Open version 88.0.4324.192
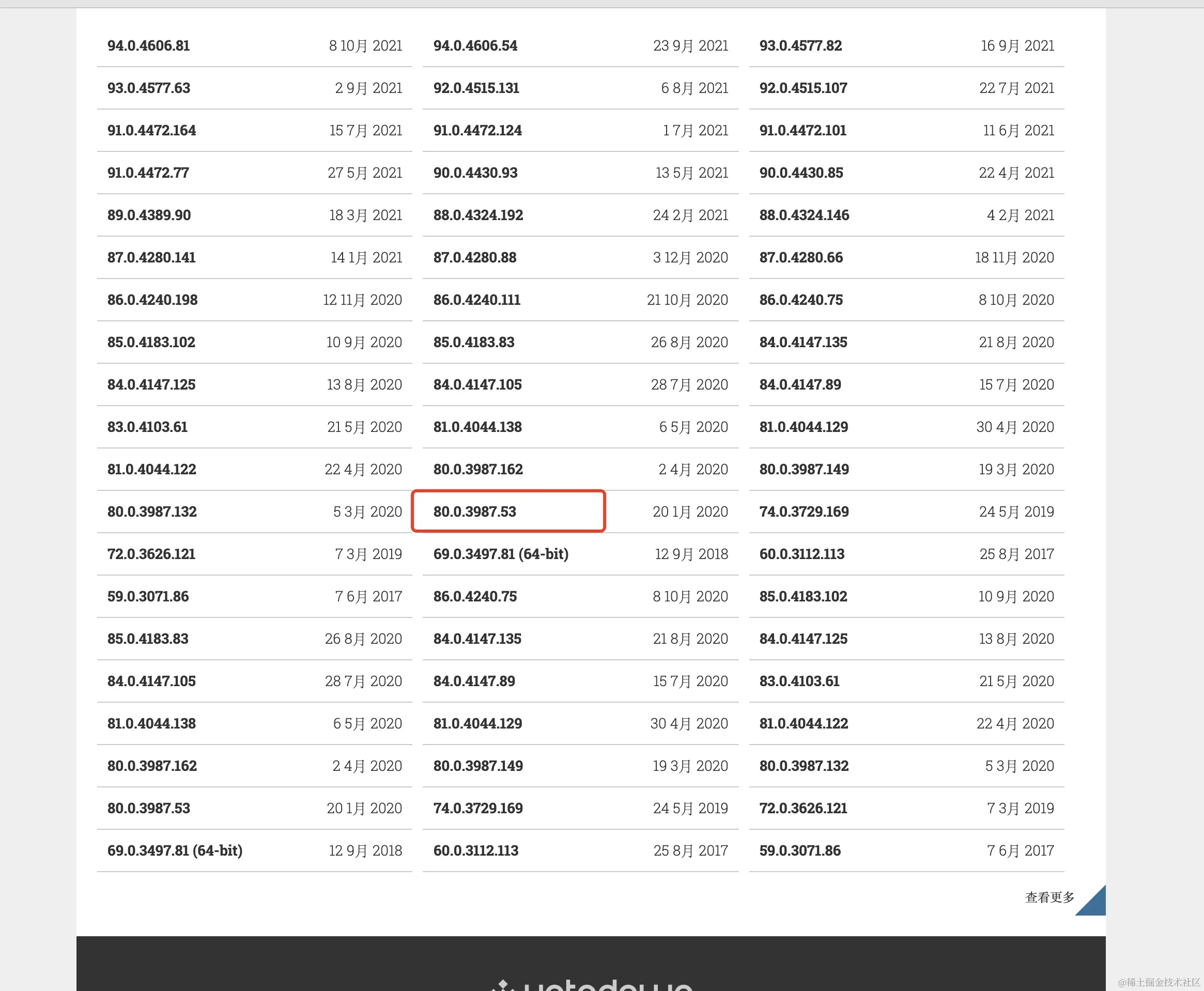 478,215
